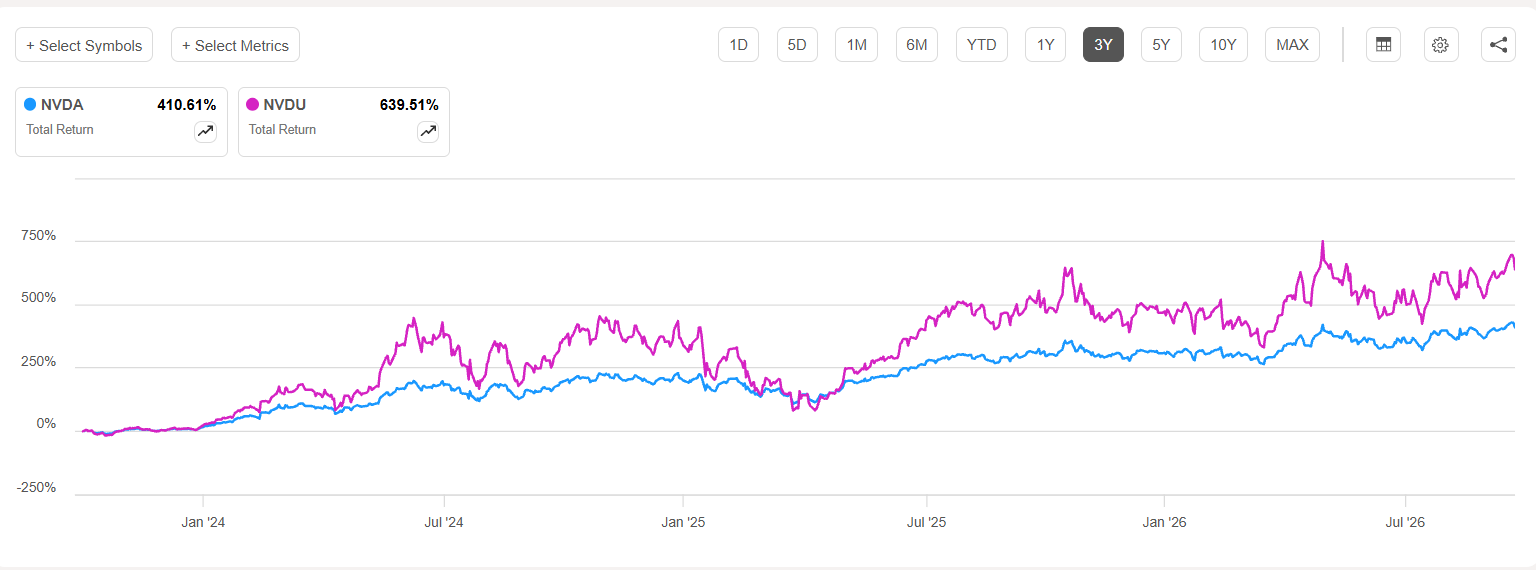Image resolution: width=1536 pixels, height=570 pixels.
Task: Open the Select Metrics picker
Action: [235, 45]
